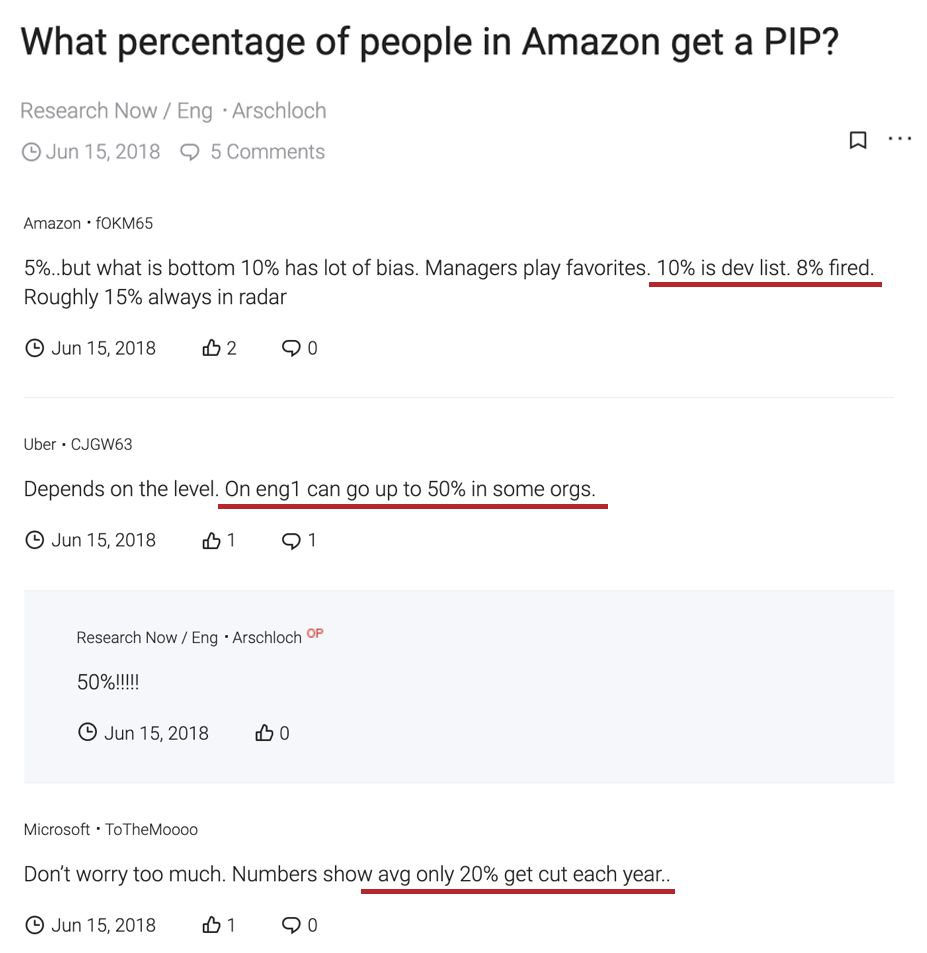Click the comment bubble next to 5 Comments
Screen dimensions: 927x953
click(189, 151)
